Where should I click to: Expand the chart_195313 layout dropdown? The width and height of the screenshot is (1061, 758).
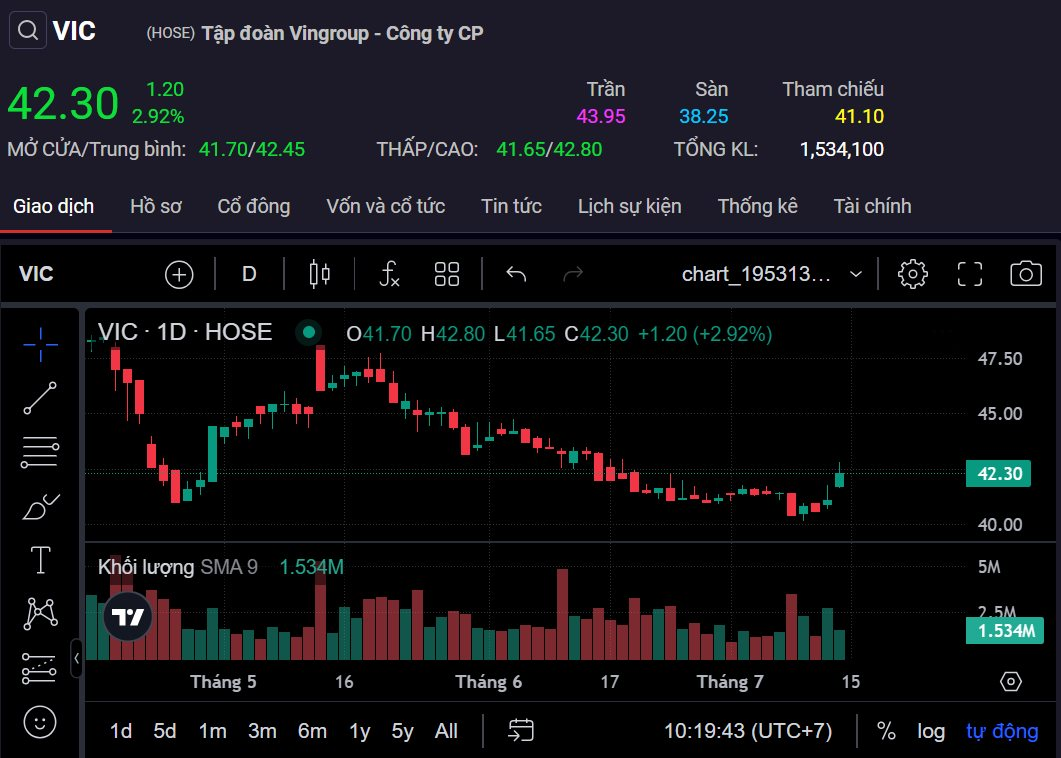pos(856,274)
